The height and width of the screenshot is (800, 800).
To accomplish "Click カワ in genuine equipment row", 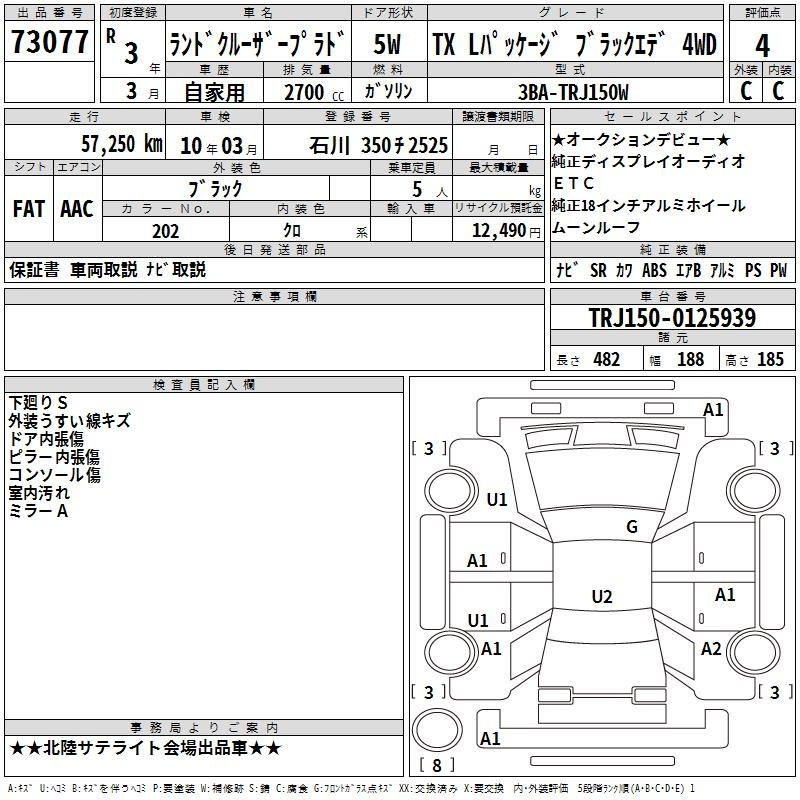I will [624, 270].
